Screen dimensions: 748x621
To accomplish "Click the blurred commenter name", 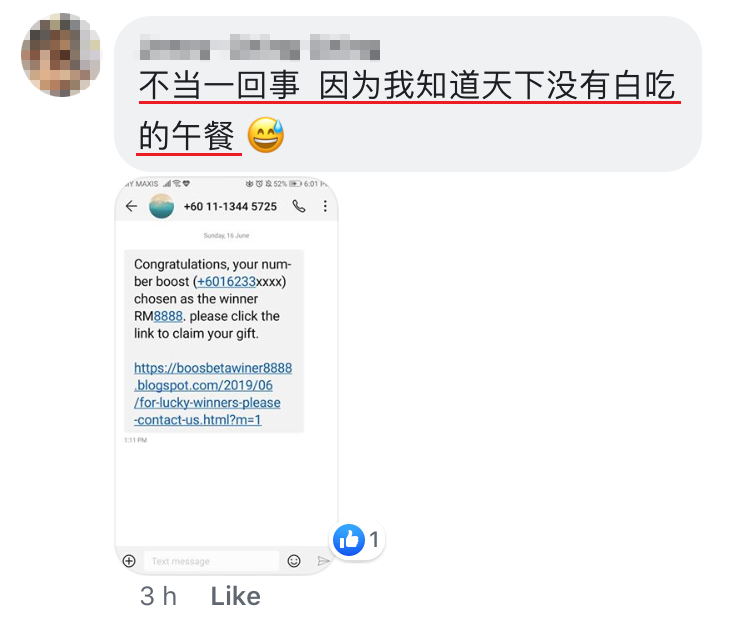I will tap(260, 47).
